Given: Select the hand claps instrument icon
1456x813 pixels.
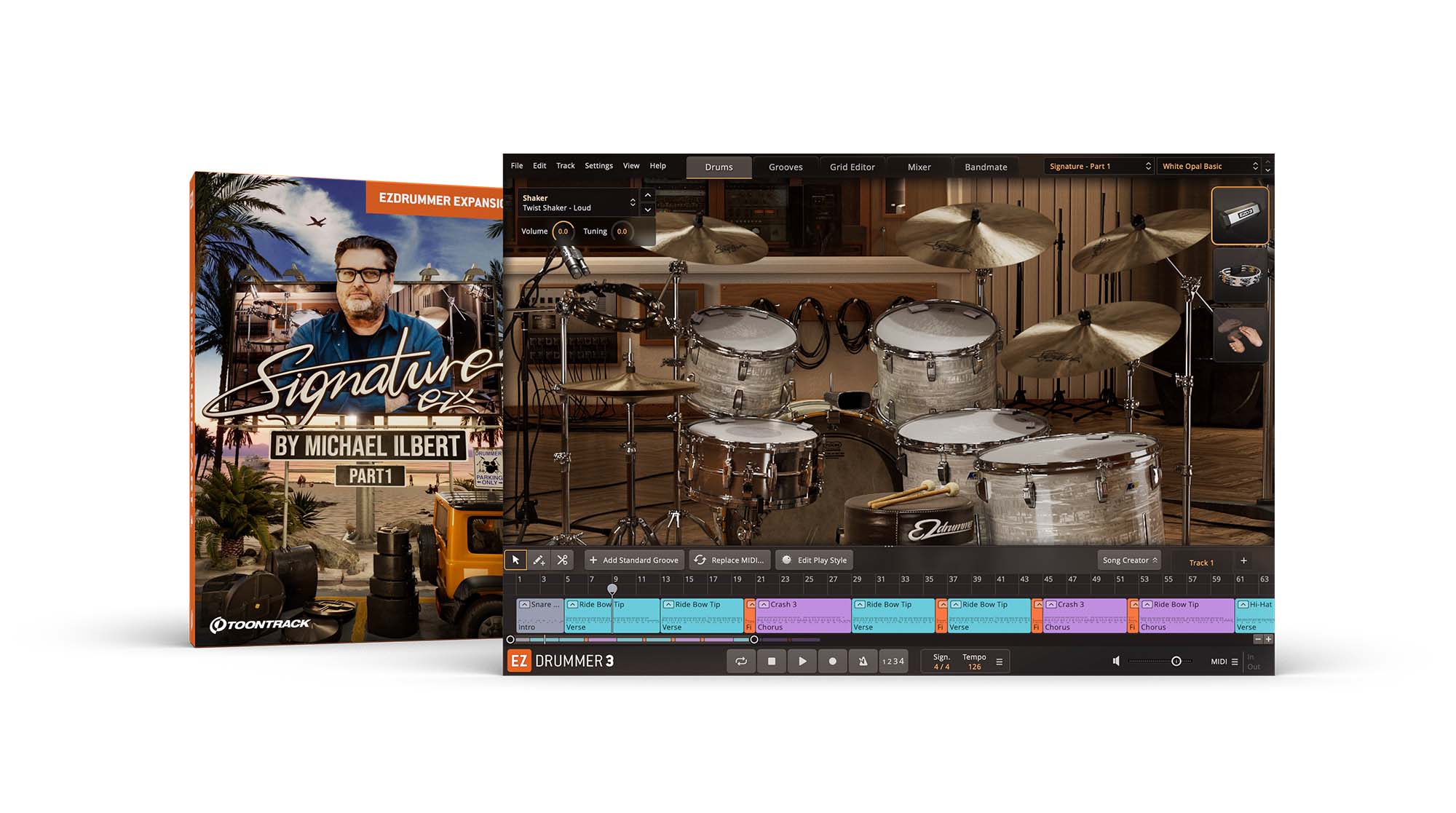Looking at the screenshot, I should coord(1240,336).
